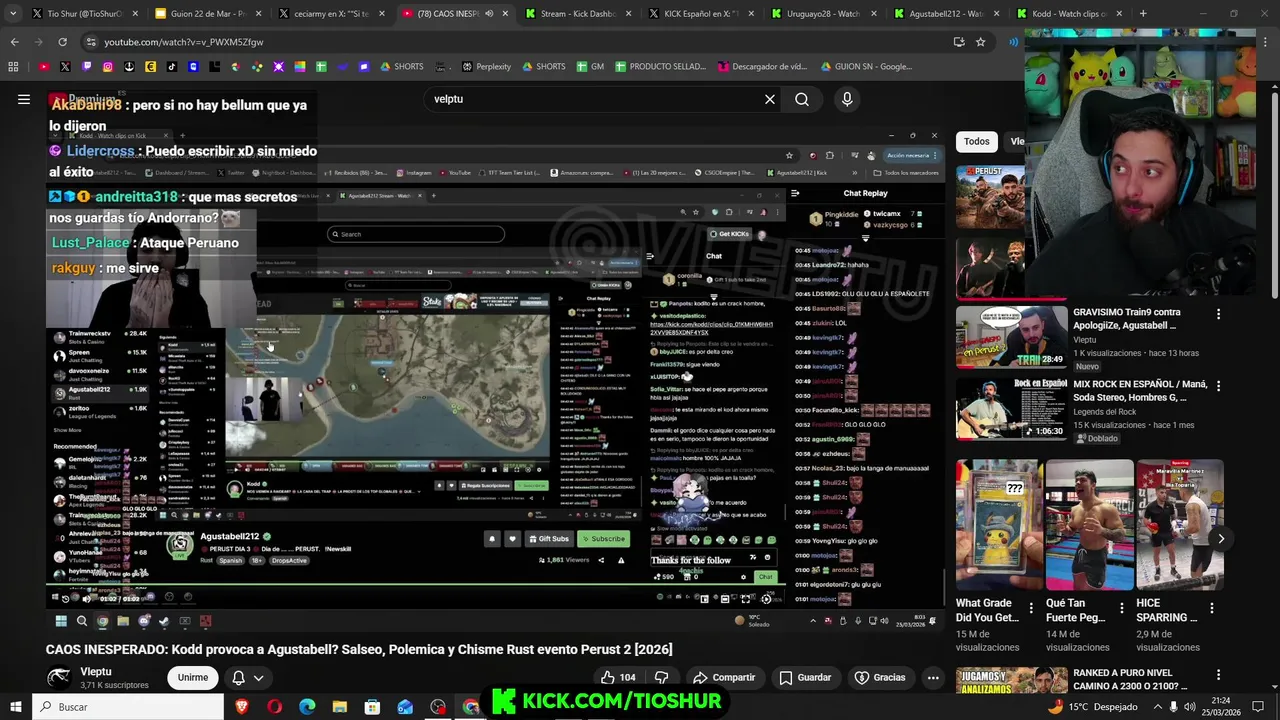Open the more actions ellipsis menu

933,677
